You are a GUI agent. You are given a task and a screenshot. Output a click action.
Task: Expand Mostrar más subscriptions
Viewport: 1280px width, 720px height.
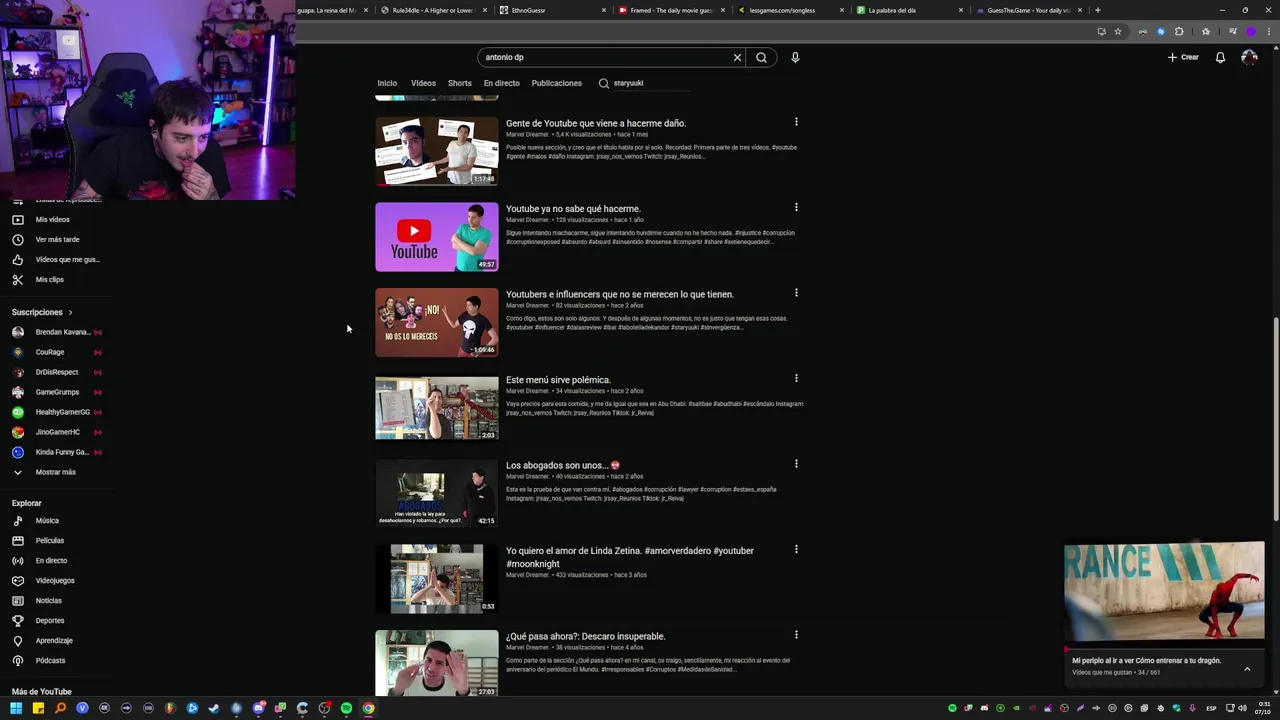(x=55, y=472)
